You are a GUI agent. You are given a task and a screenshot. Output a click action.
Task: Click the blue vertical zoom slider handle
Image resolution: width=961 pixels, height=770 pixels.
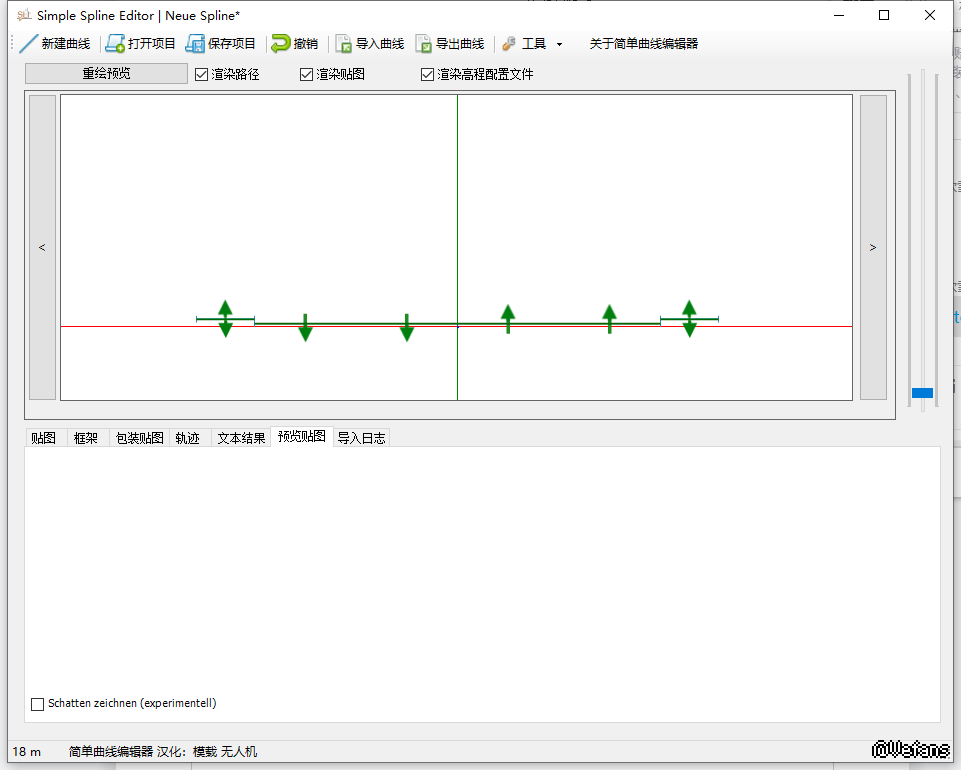922,393
